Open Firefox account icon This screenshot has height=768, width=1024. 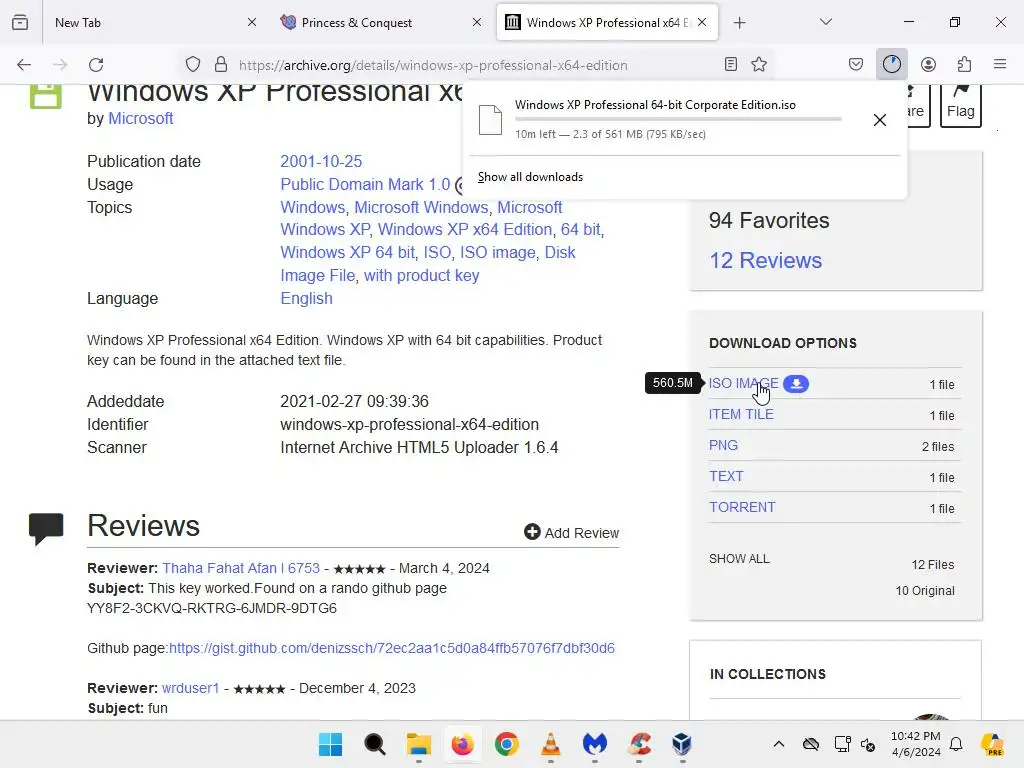click(x=929, y=64)
